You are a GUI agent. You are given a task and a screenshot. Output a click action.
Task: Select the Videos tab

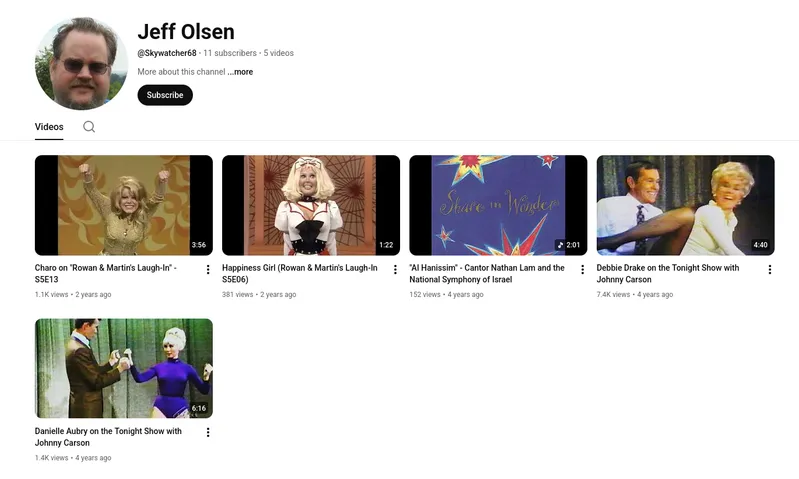tap(49, 127)
